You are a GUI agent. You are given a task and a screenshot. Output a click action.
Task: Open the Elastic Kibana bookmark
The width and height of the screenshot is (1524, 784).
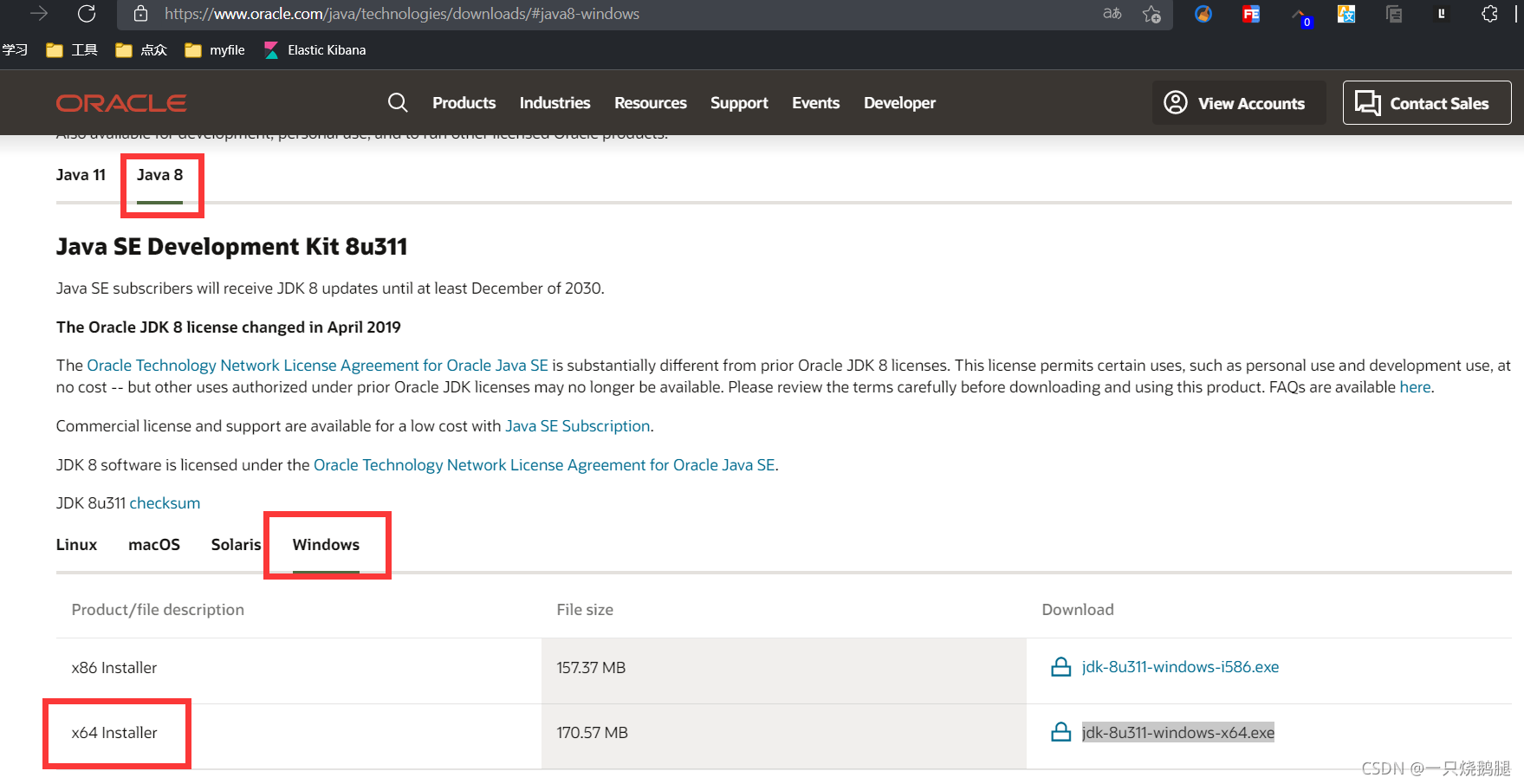click(315, 50)
